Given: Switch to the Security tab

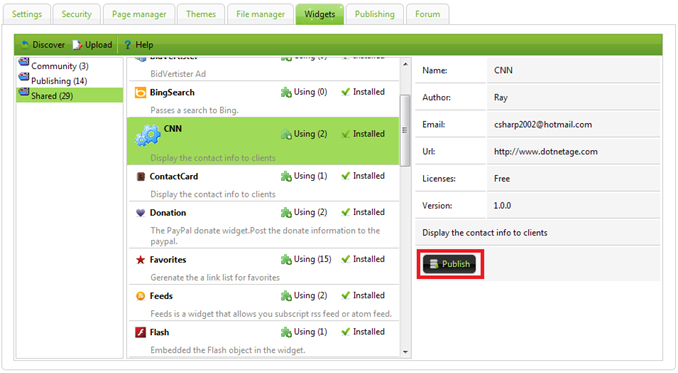Looking at the screenshot, I should tap(77, 14).
